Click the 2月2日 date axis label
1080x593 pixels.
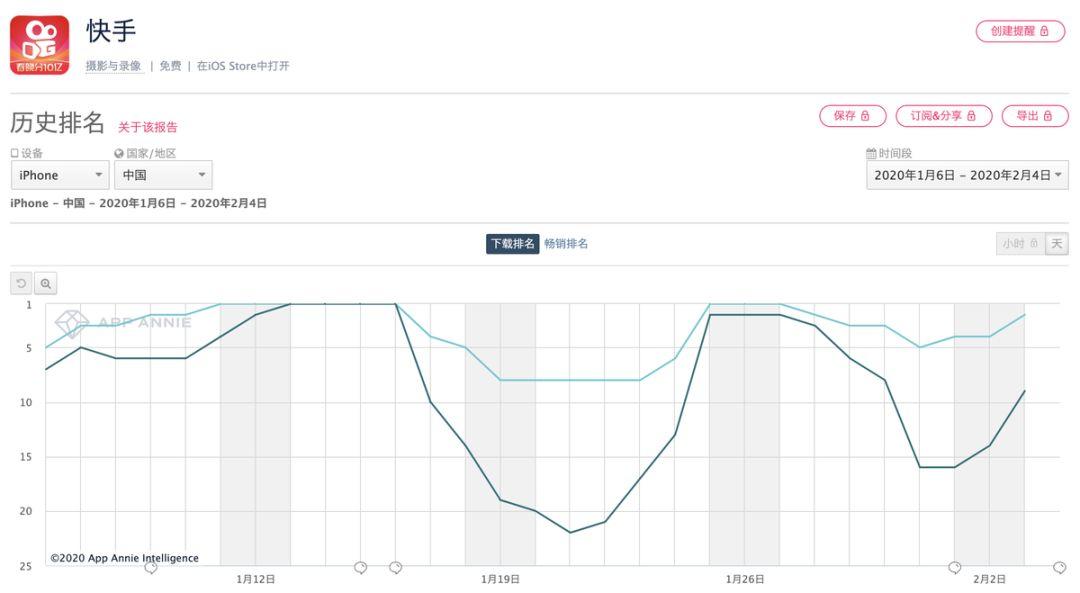click(989, 579)
